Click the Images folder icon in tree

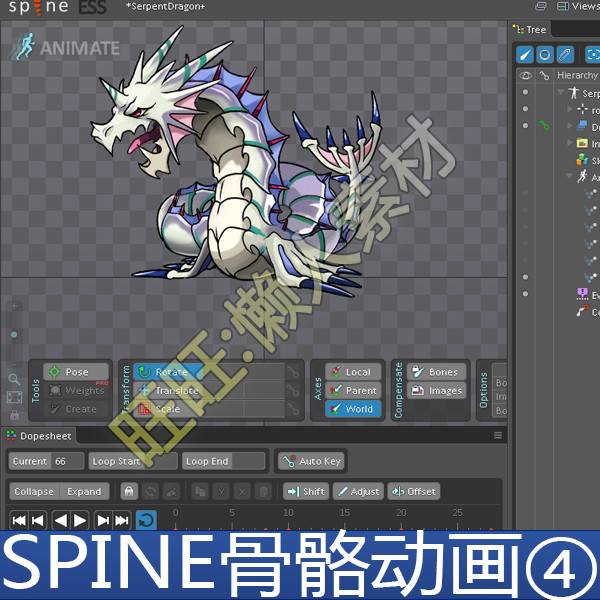[x=582, y=143]
